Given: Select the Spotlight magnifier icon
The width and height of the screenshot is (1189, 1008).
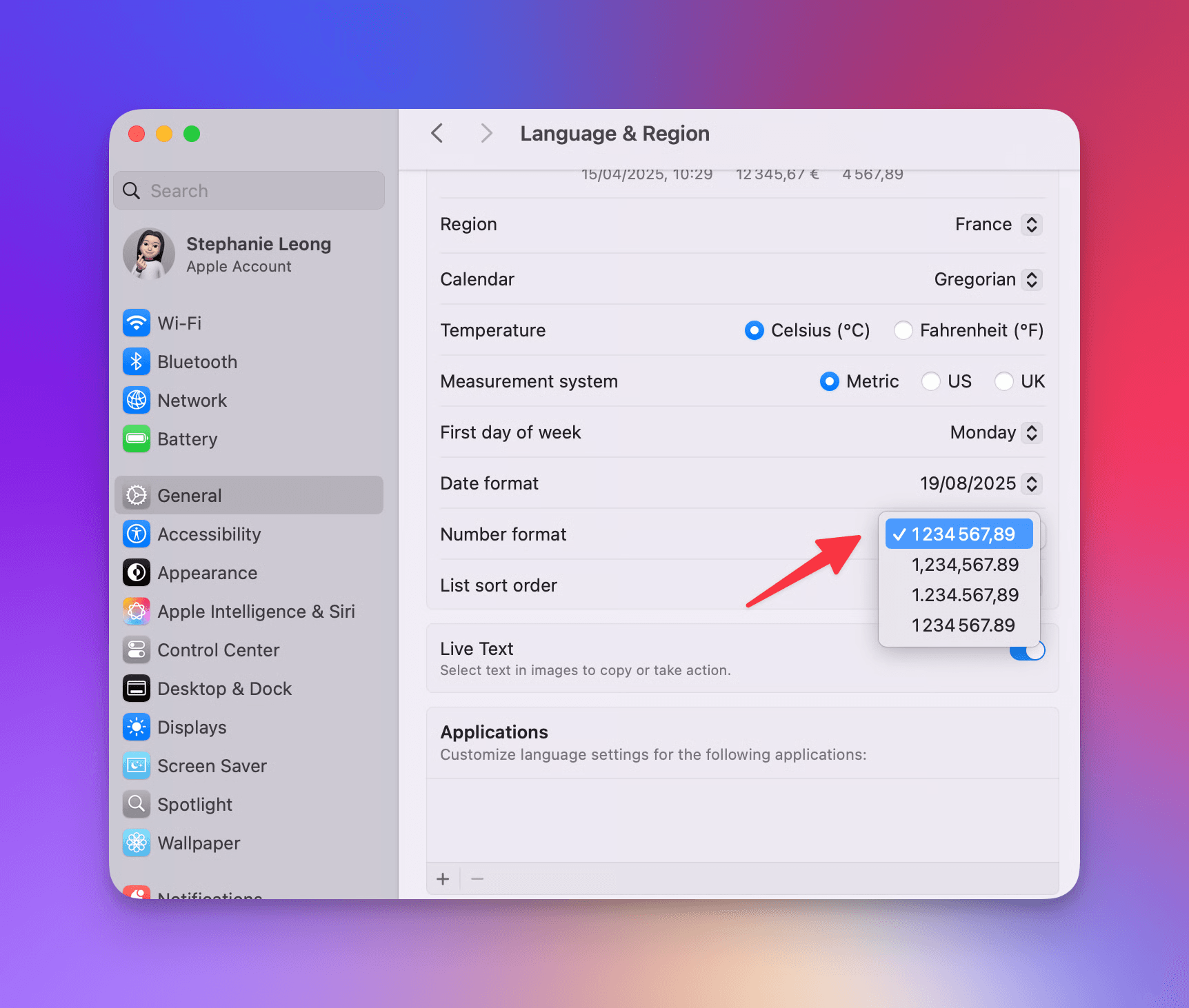Looking at the screenshot, I should tap(136, 804).
